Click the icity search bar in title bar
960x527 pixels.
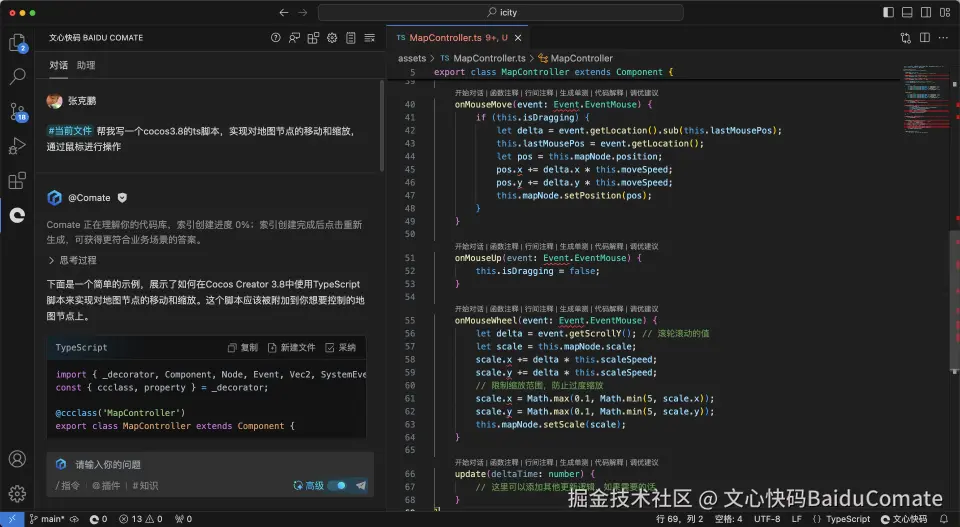500,12
